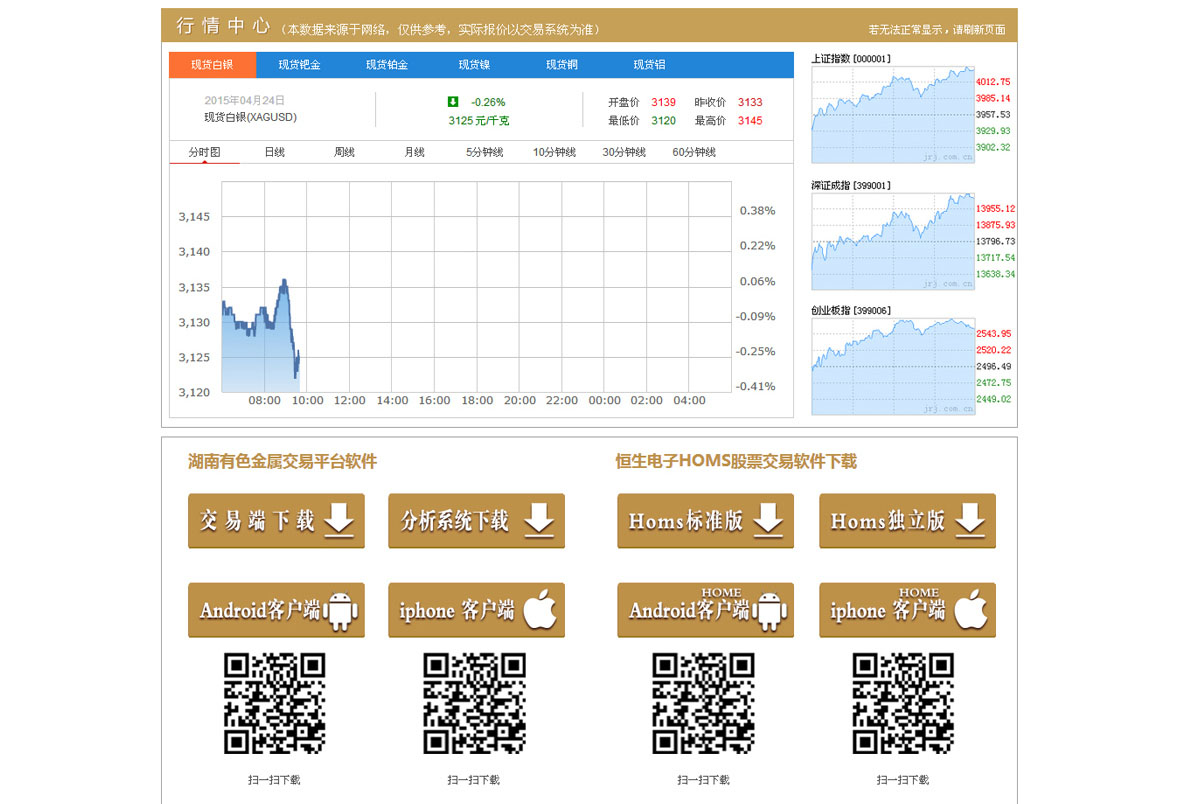Download the 交易端下载 trading client

pos(276,521)
